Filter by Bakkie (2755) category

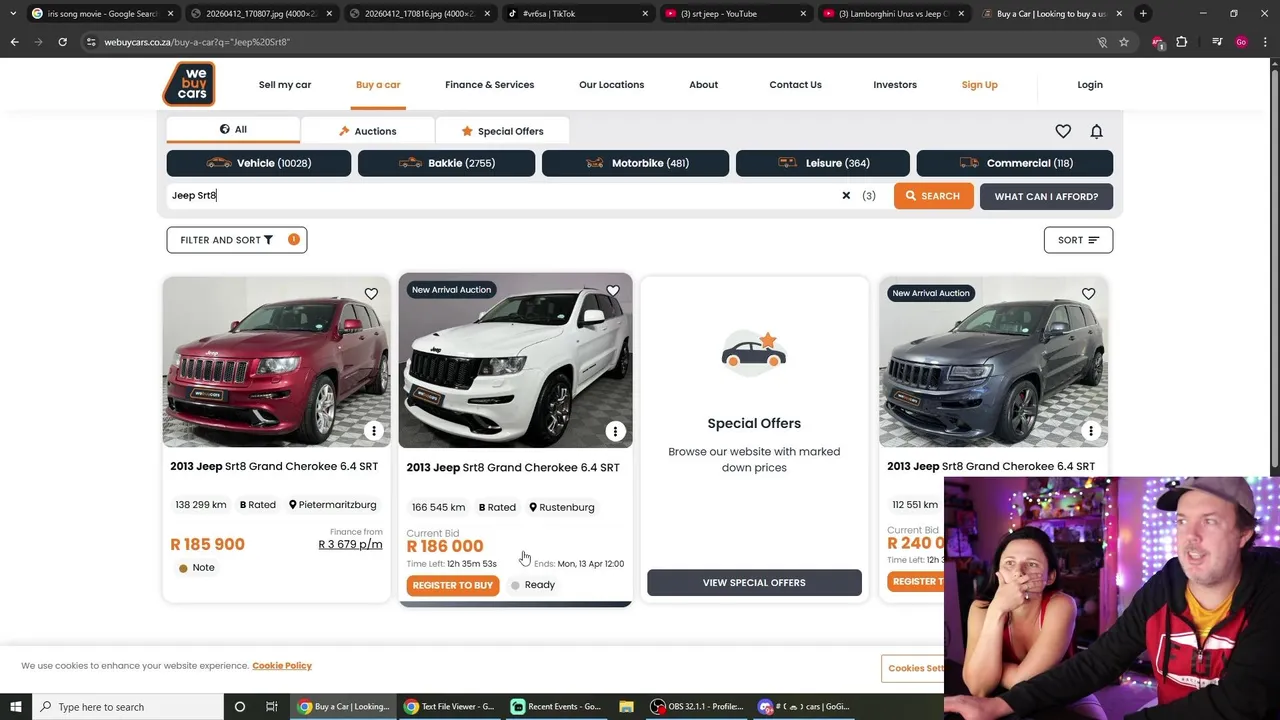coord(446,163)
